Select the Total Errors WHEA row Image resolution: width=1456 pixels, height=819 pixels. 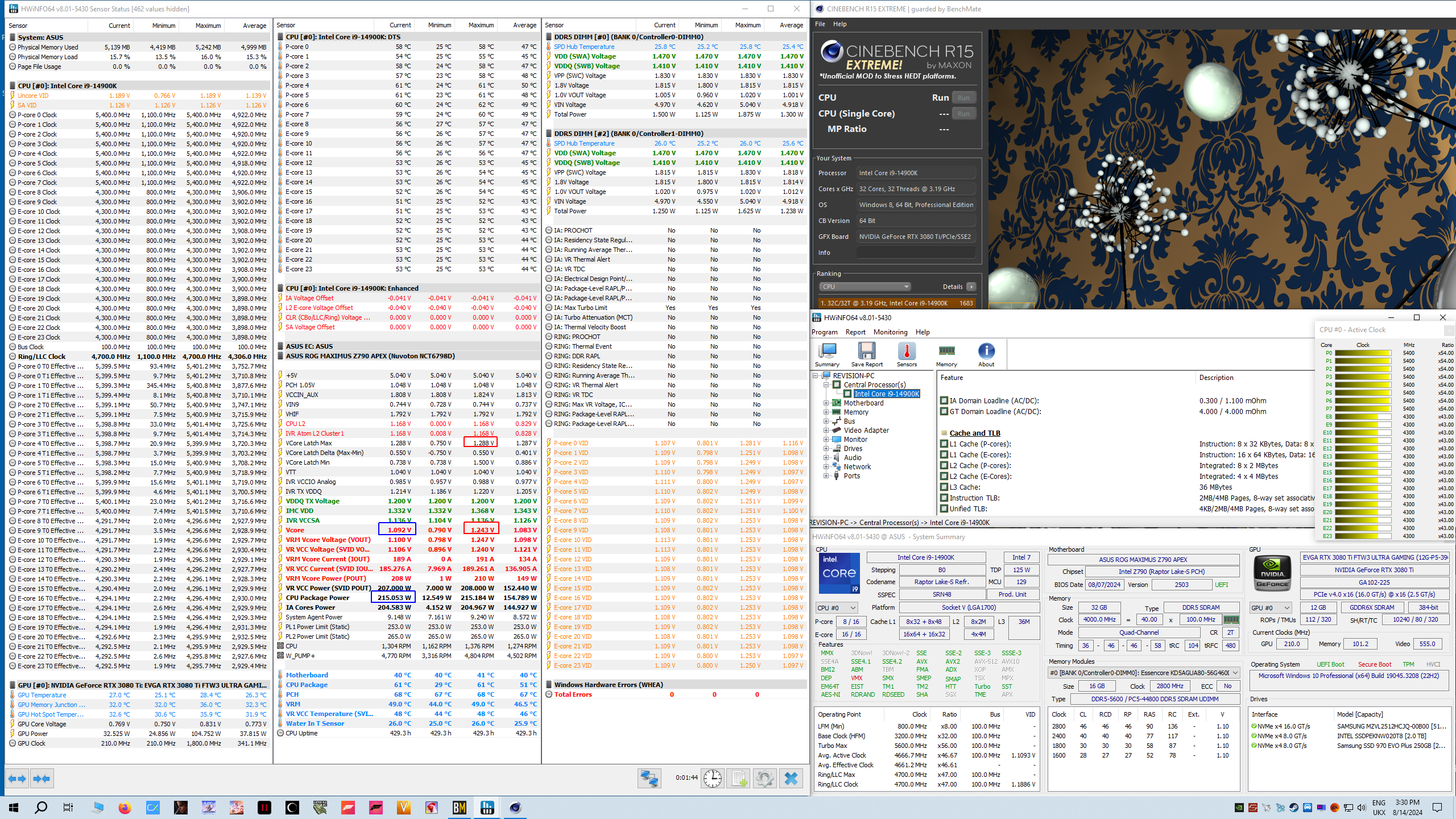point(675,694)
